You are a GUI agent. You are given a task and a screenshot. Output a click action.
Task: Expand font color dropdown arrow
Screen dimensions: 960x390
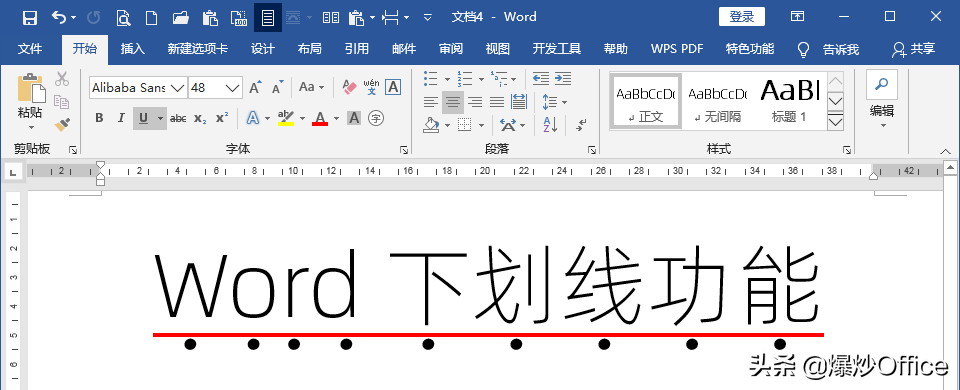tap(337, 118)
